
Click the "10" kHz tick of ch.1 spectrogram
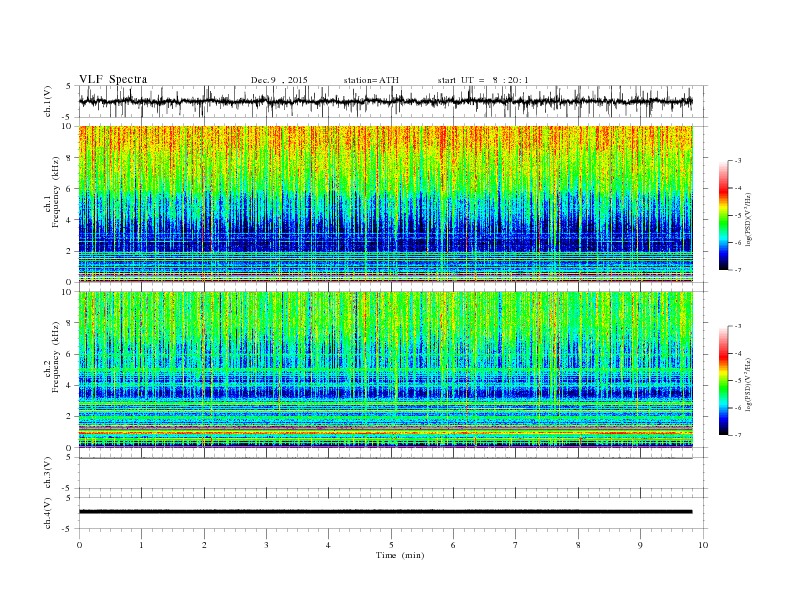(69, 126)
